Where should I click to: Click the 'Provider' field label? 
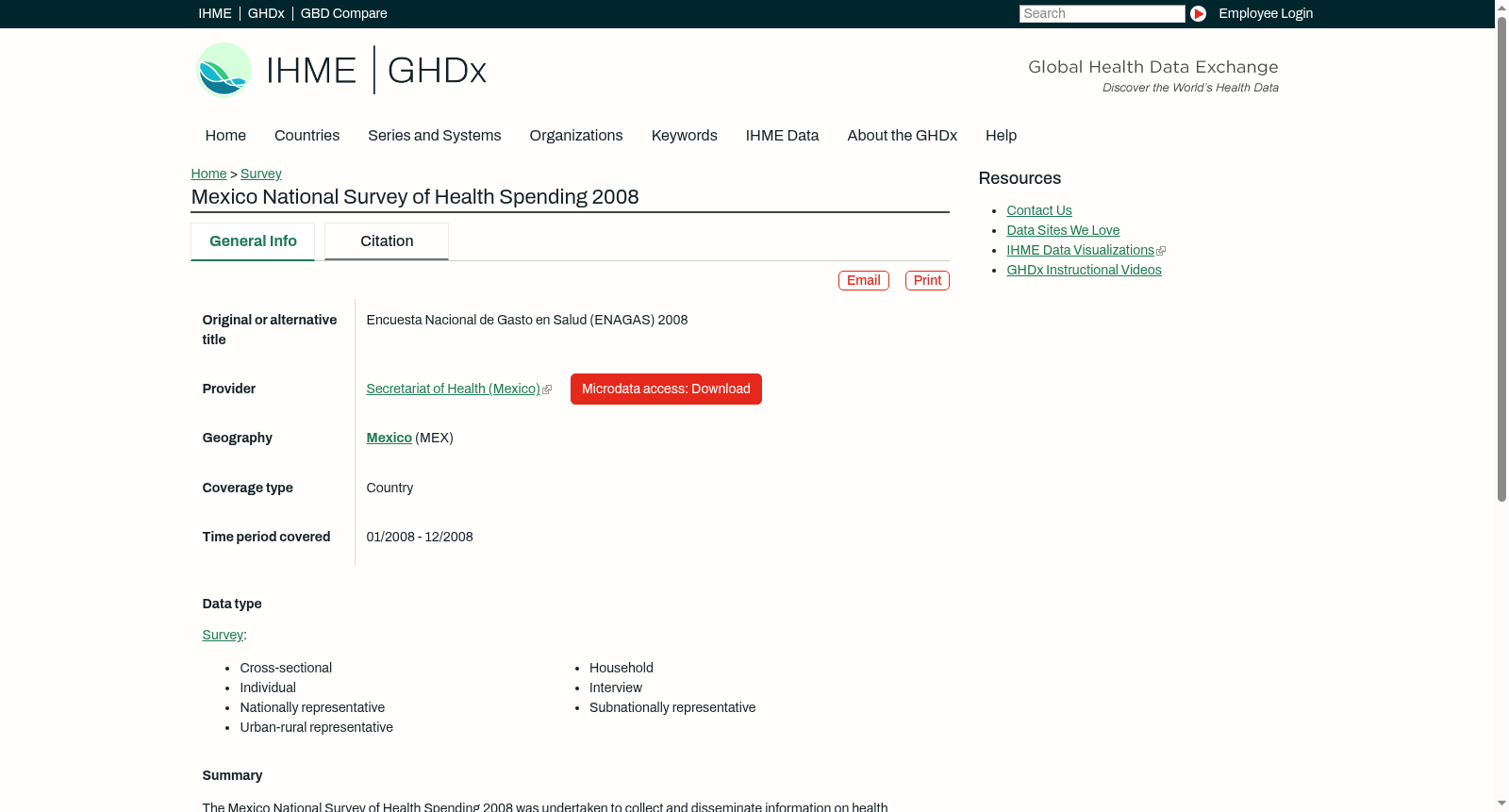229,389
